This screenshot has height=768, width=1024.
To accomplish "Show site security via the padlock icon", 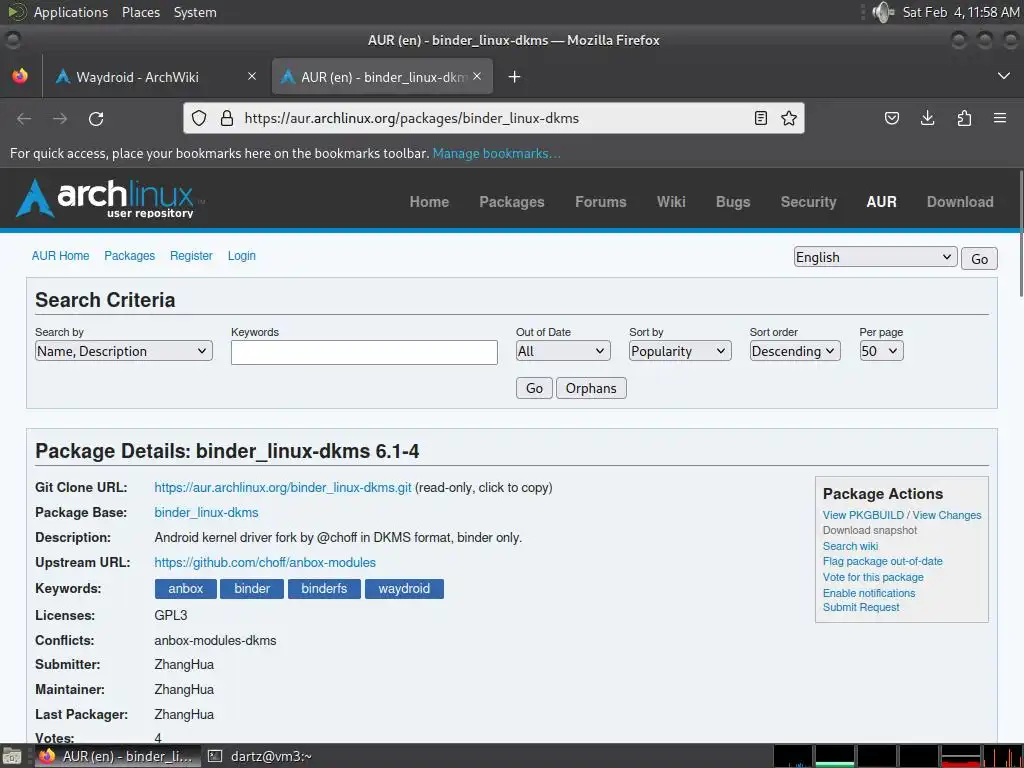I will coord(227,118).
